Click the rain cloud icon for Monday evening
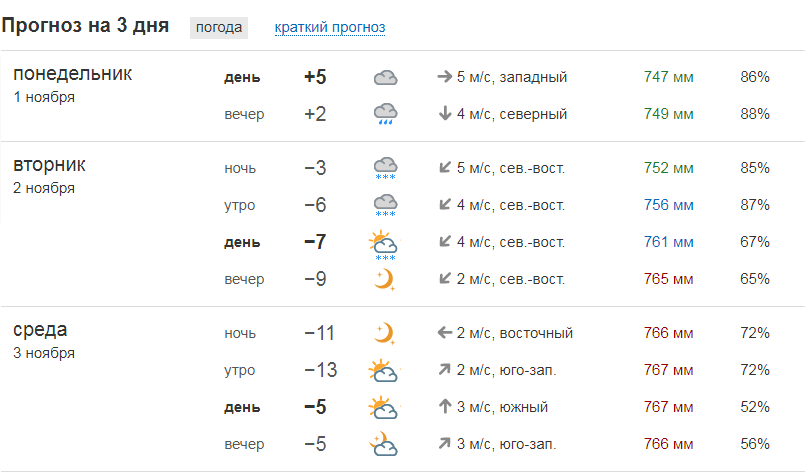This screenshot has height=475, width=805. [385, 114]
